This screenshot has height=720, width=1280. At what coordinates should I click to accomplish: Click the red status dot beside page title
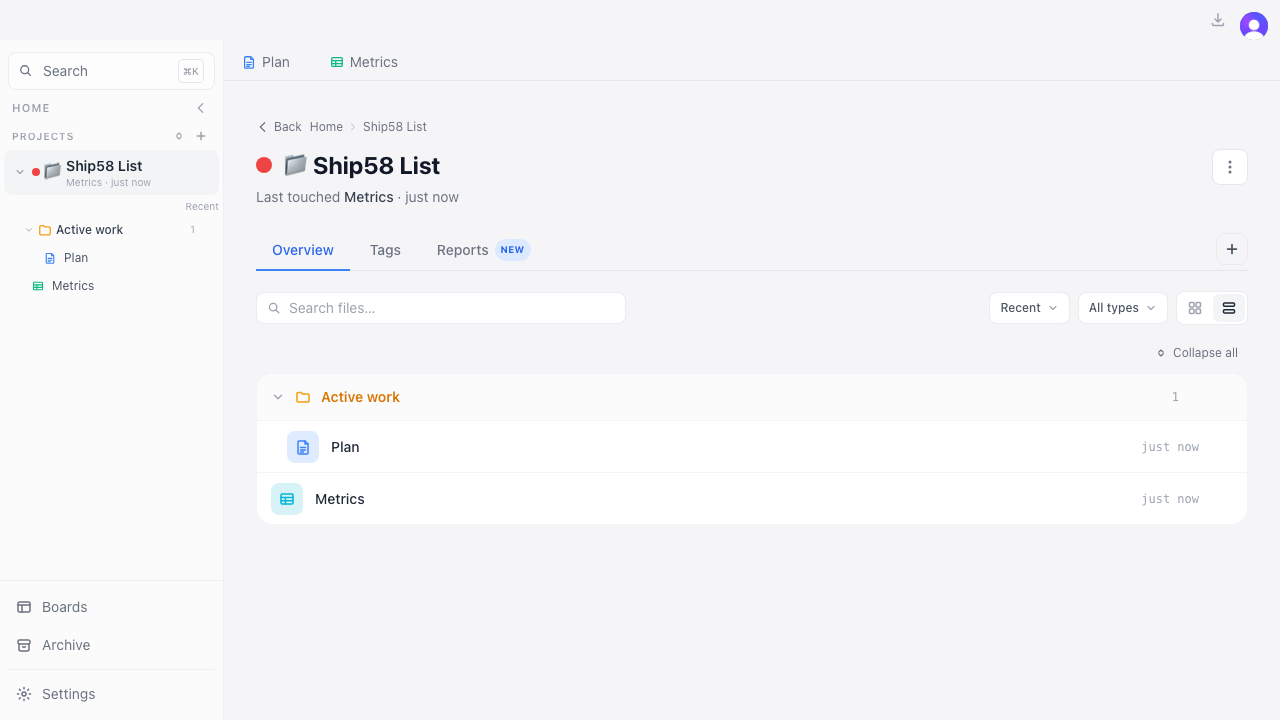(x=264, y=165)
